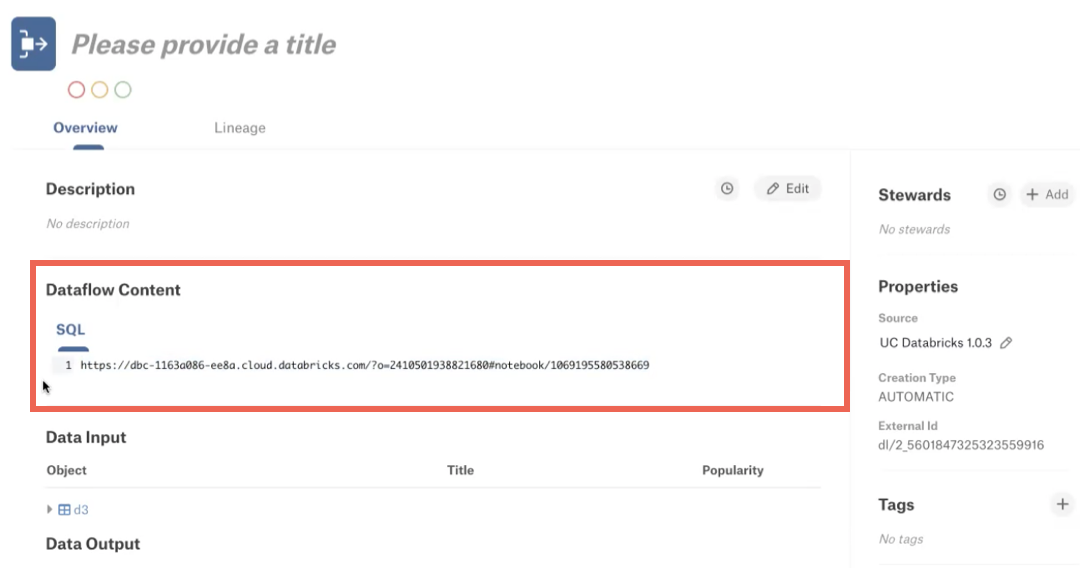This screenshot has height=568, width=1080.
Task: View Description history clock icon
Action: coord(727,189)
